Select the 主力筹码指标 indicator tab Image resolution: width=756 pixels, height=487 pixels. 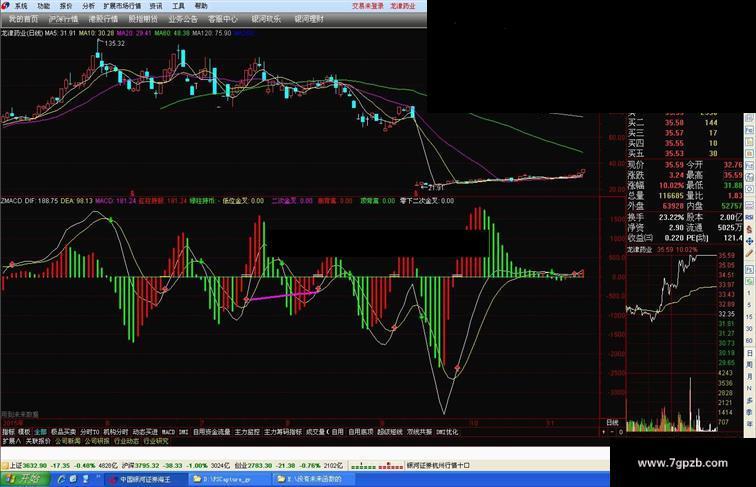[283, 432]
